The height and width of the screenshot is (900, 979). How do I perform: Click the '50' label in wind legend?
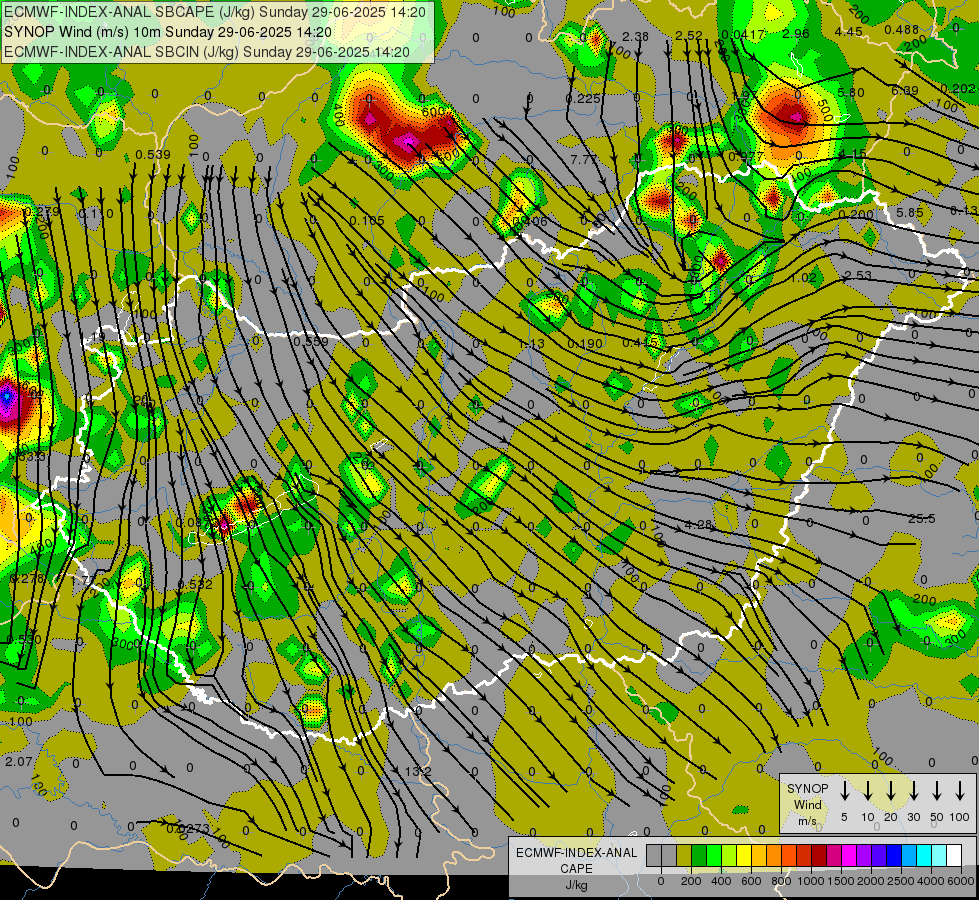[x=937, y=817]
